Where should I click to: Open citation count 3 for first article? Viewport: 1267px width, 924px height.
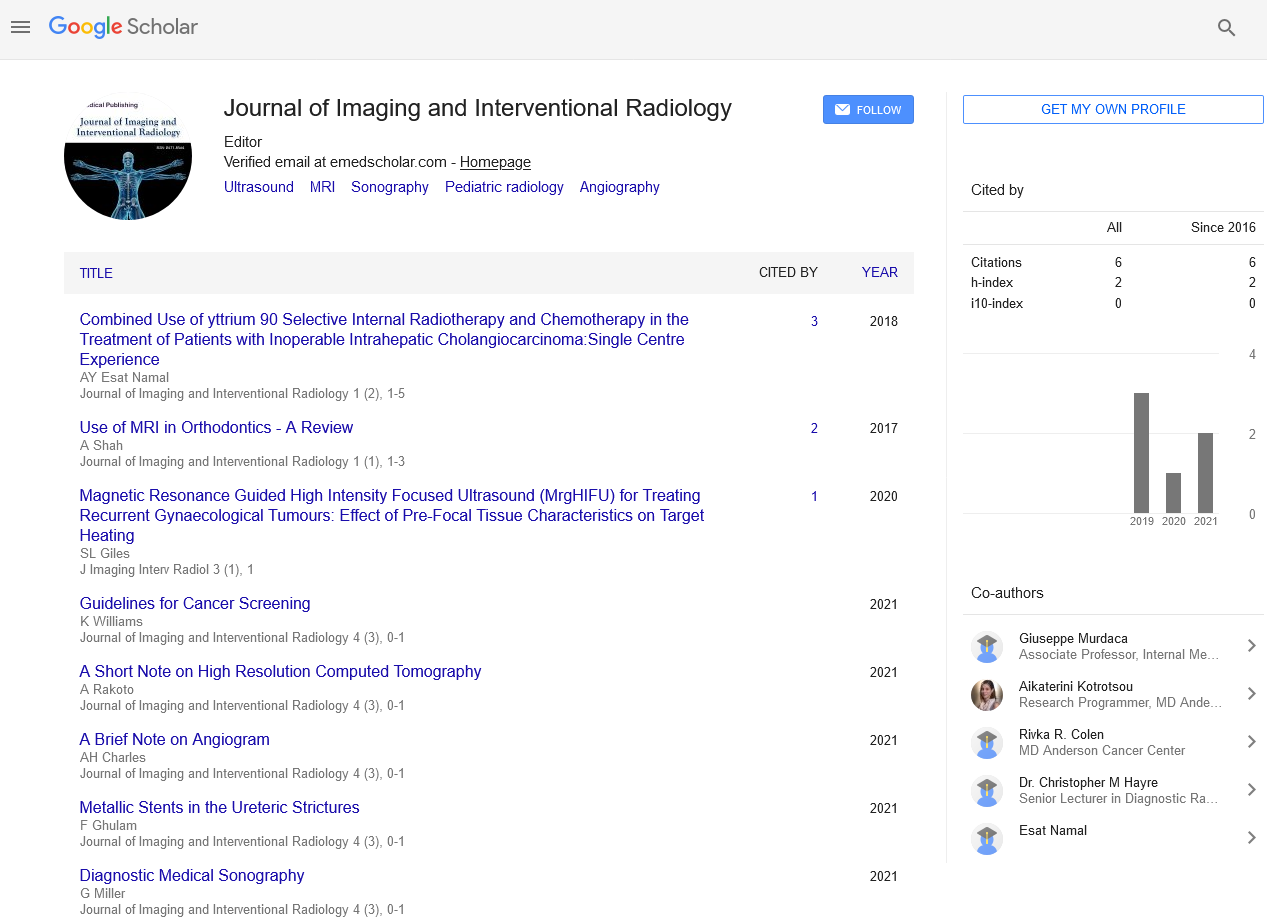[814, 322]
